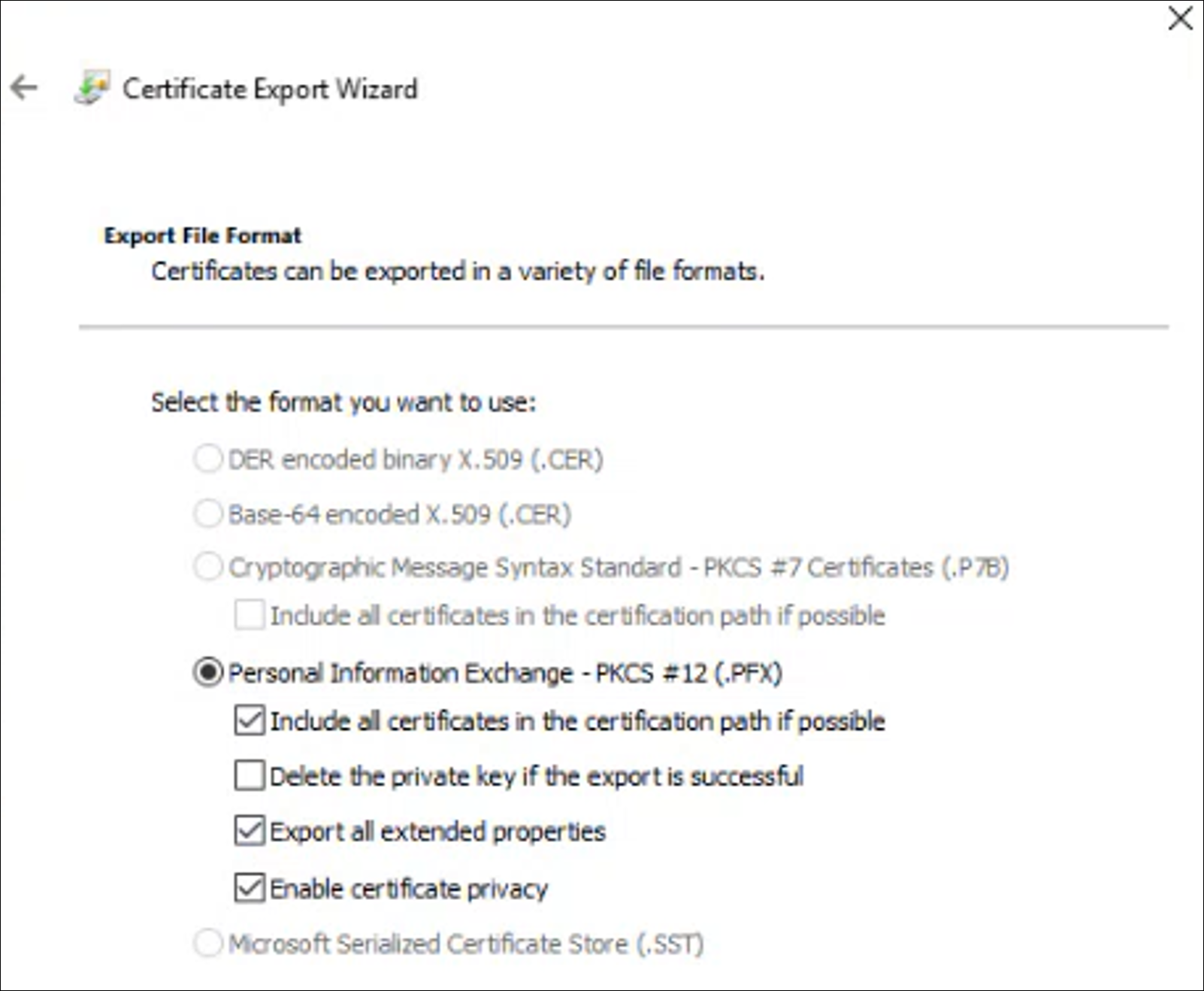
Task: Select DER encoded binary X.509 radio button
Action: click(x=208, y=459)
